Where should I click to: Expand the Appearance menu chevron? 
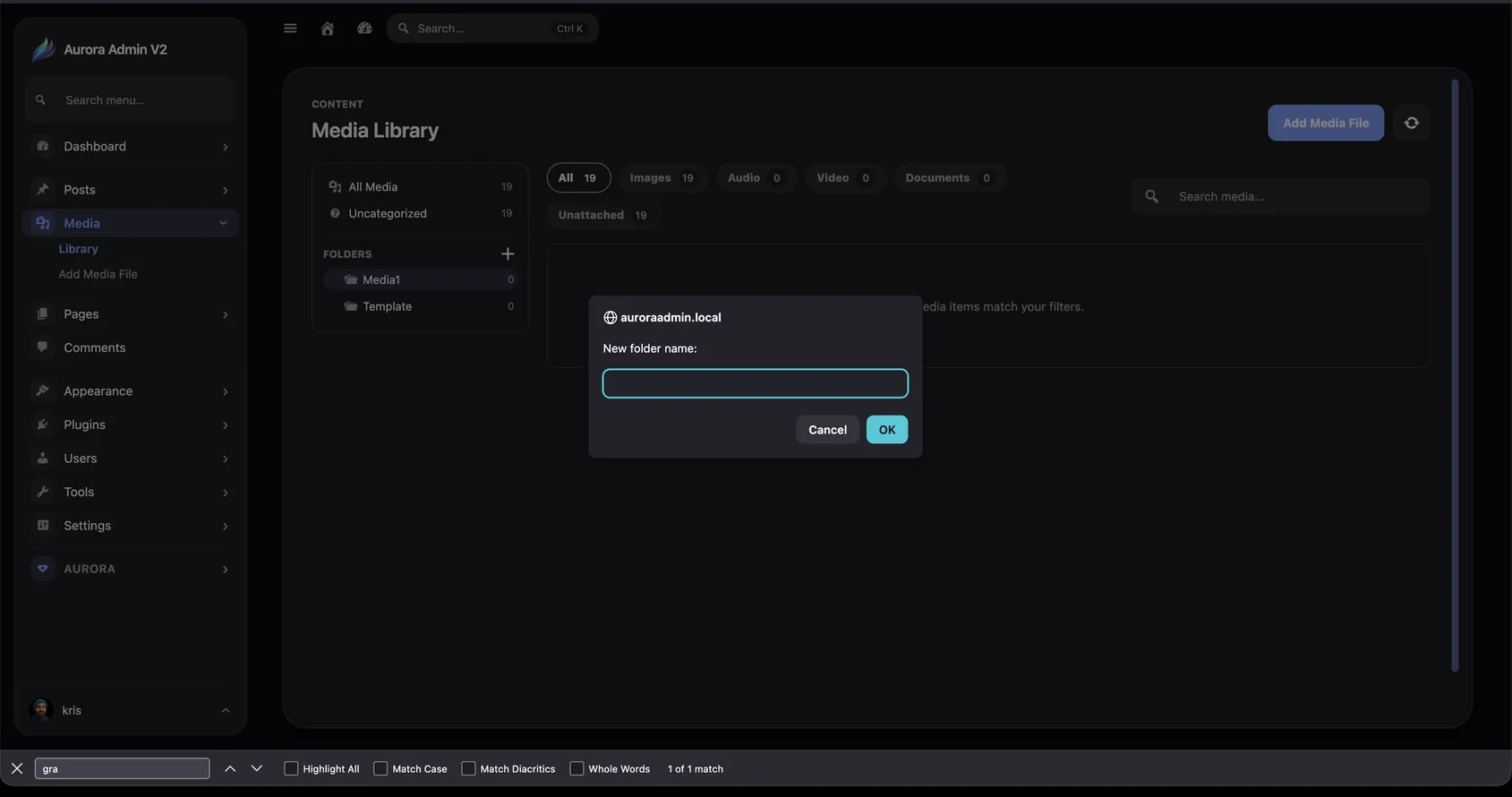click(x=225, y=391)
